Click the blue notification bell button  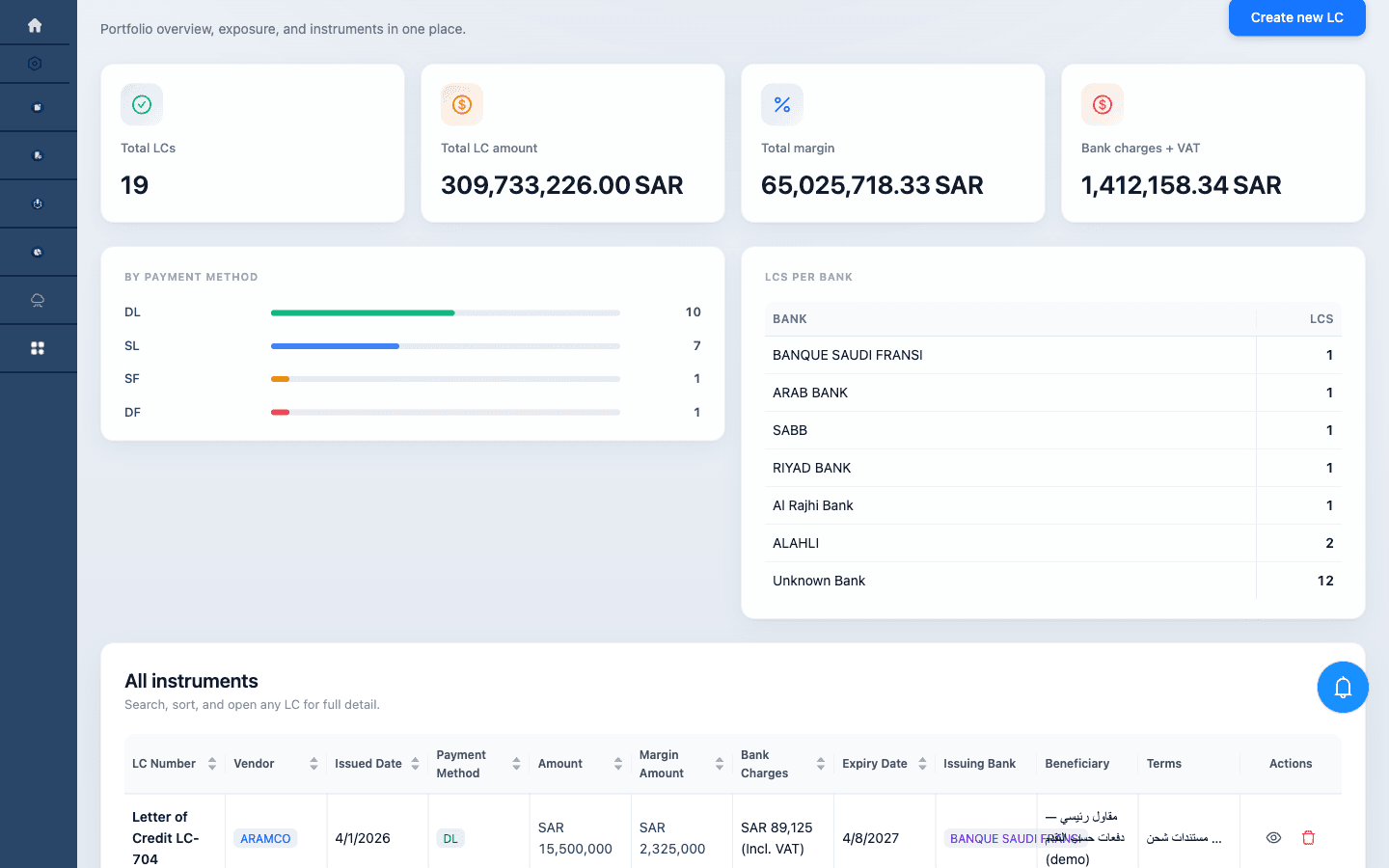pos(1343,687)
